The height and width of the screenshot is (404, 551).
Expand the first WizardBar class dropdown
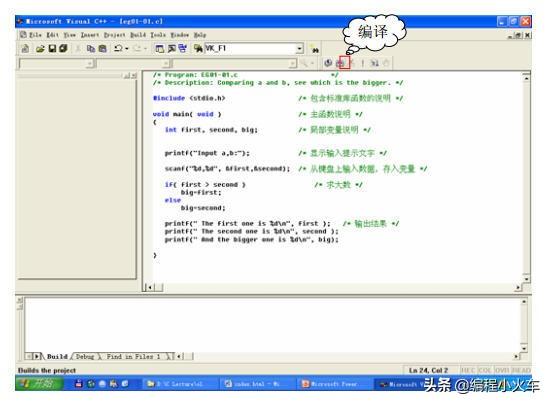point(90,64)
